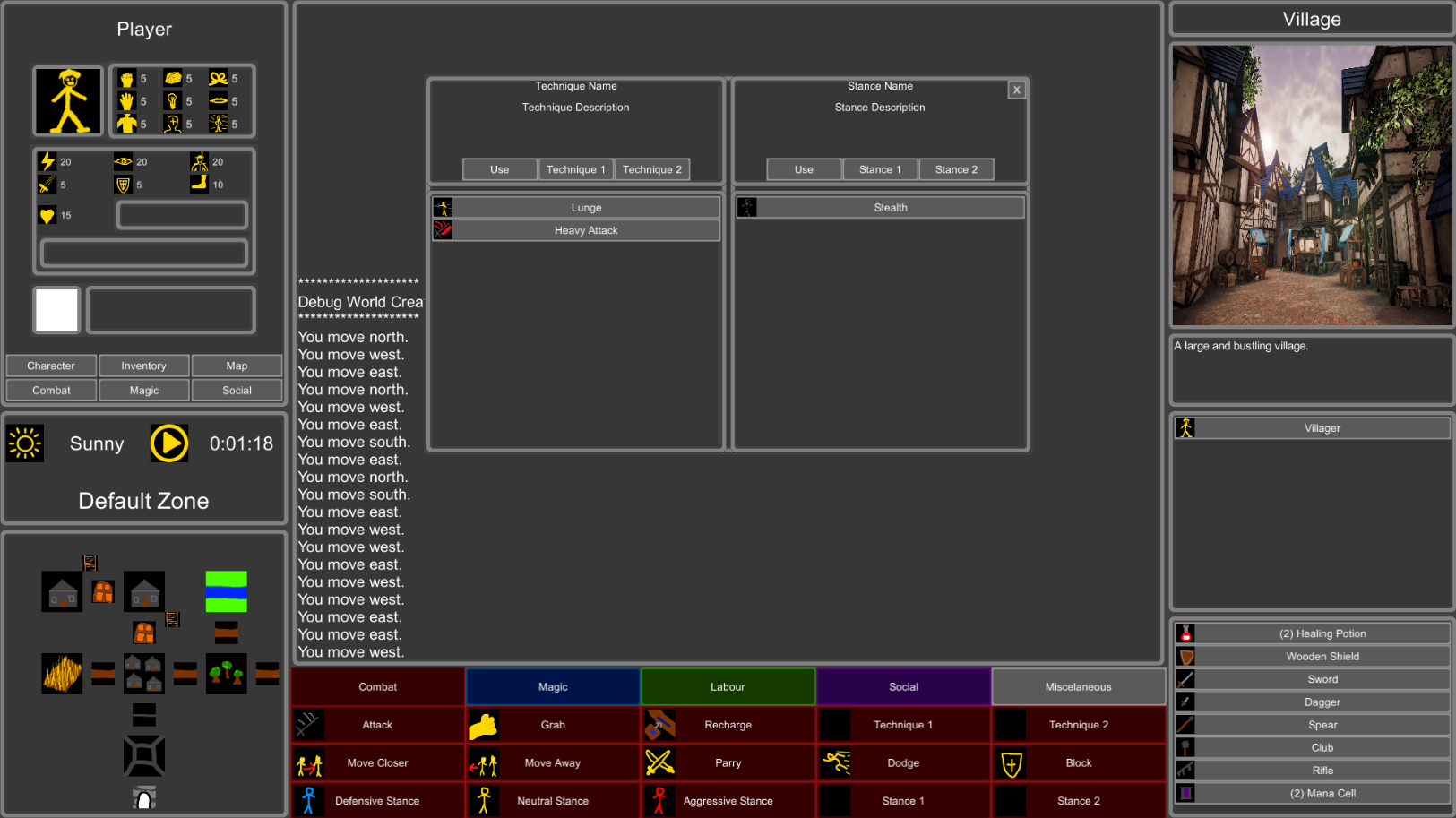Click the Village location image
The image size is (1456, 818).
click(x=1312, y=185)
